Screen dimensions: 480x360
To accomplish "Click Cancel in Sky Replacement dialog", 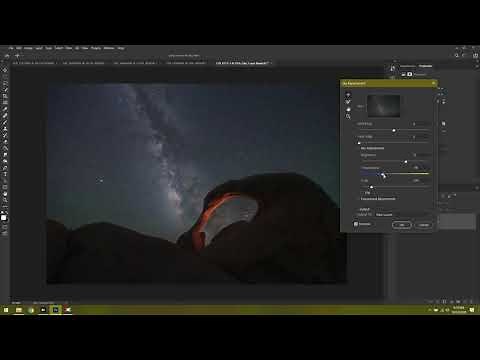I will pos(424,225).
